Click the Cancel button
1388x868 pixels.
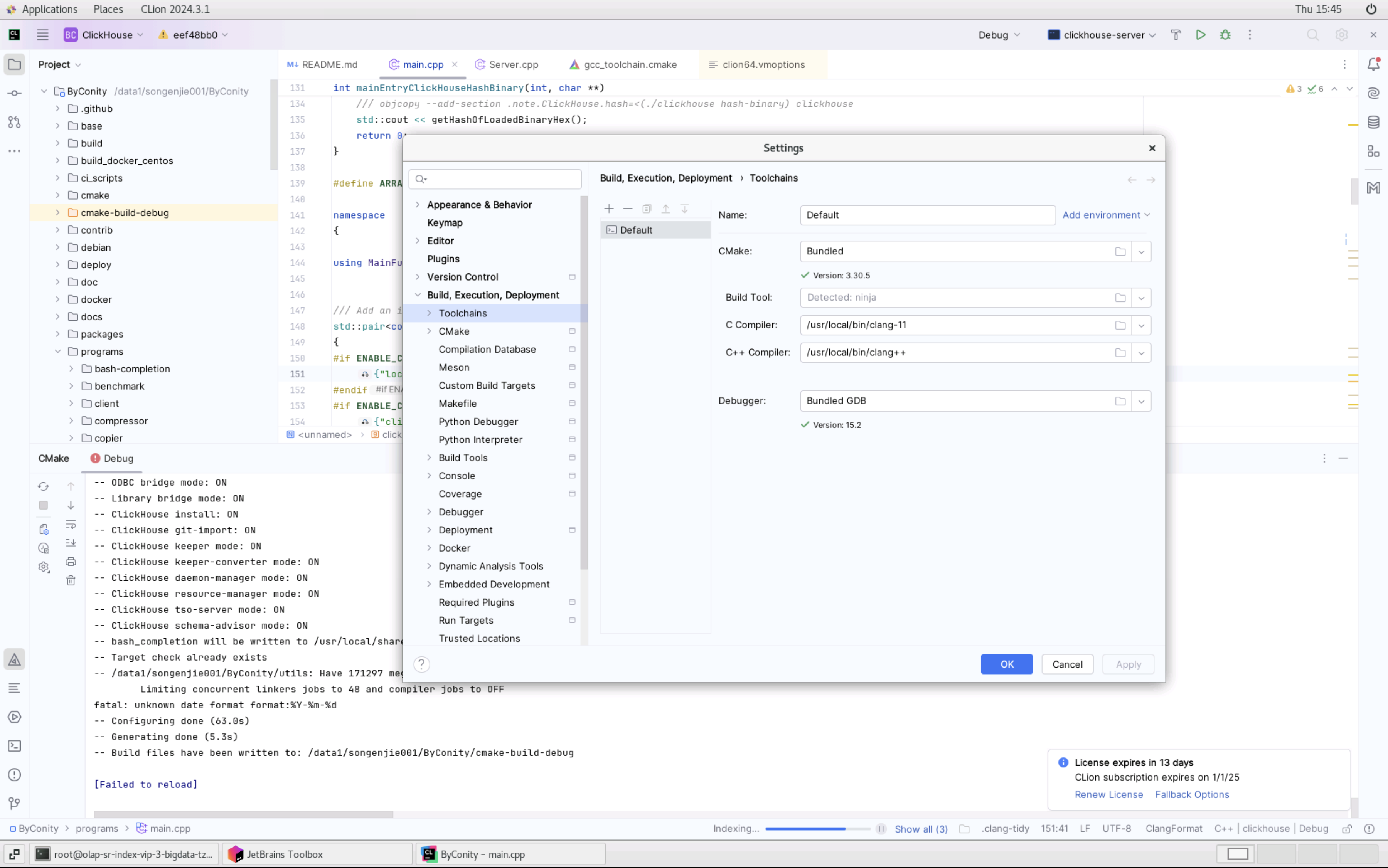tap(1067, 664)
